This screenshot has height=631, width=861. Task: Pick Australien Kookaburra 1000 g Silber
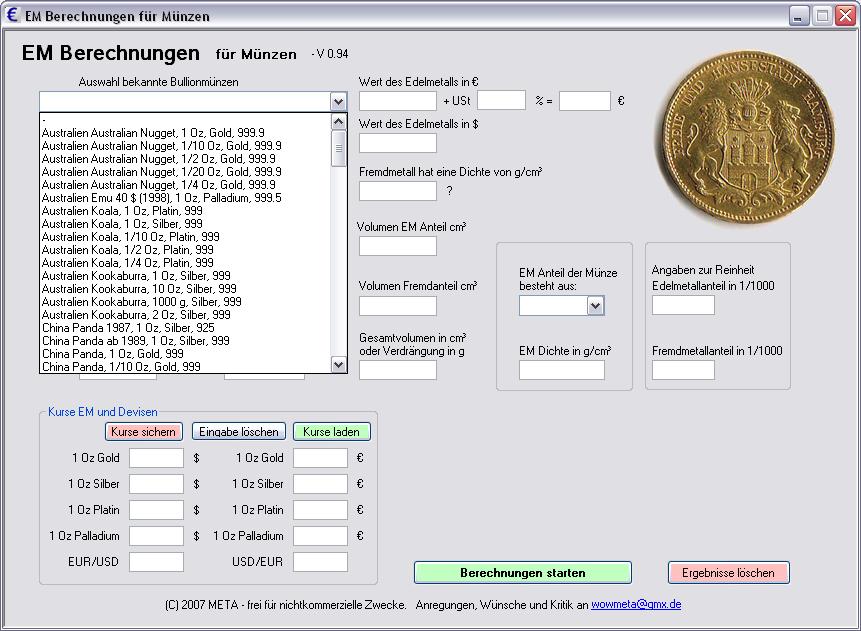coord(141,302)
